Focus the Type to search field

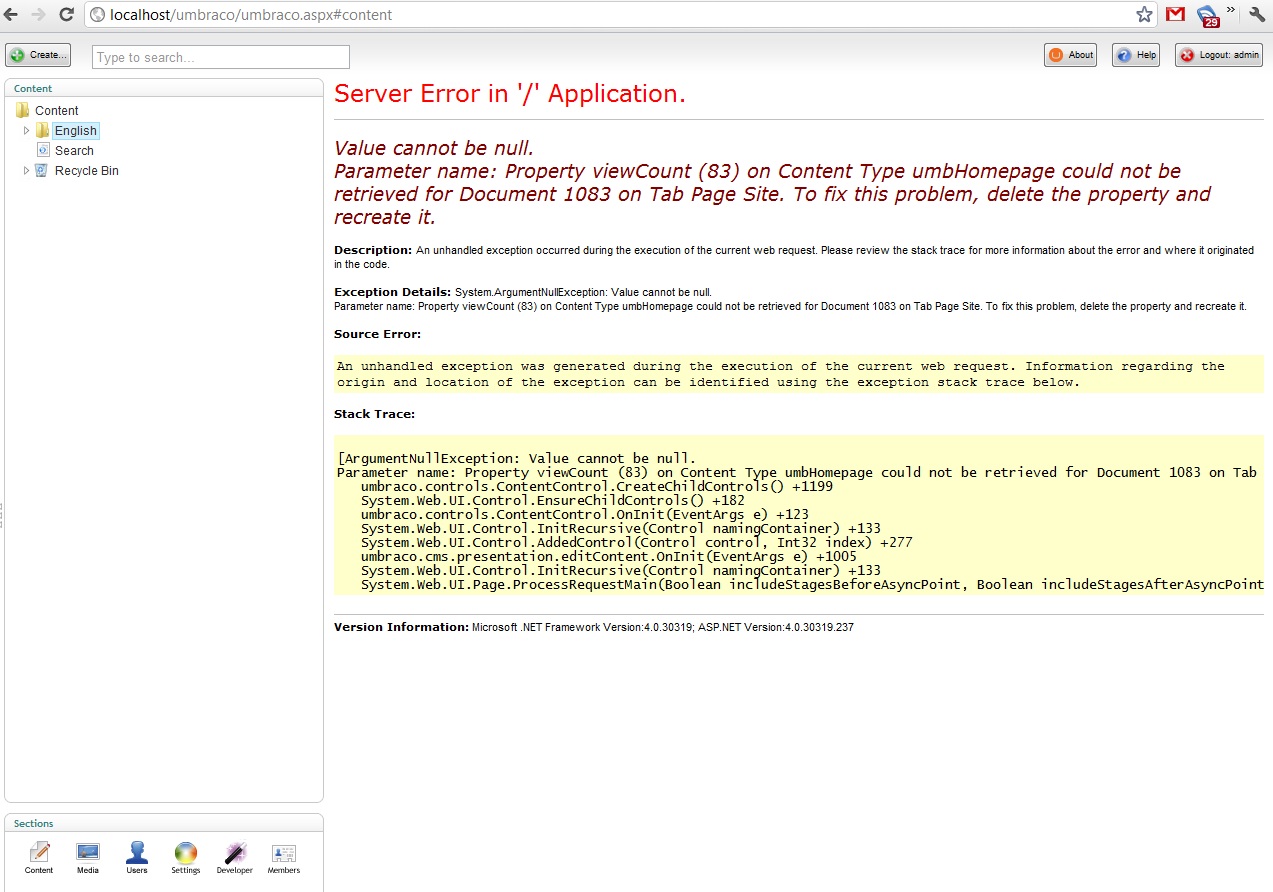pyautogui.click(x=221, y=57)
